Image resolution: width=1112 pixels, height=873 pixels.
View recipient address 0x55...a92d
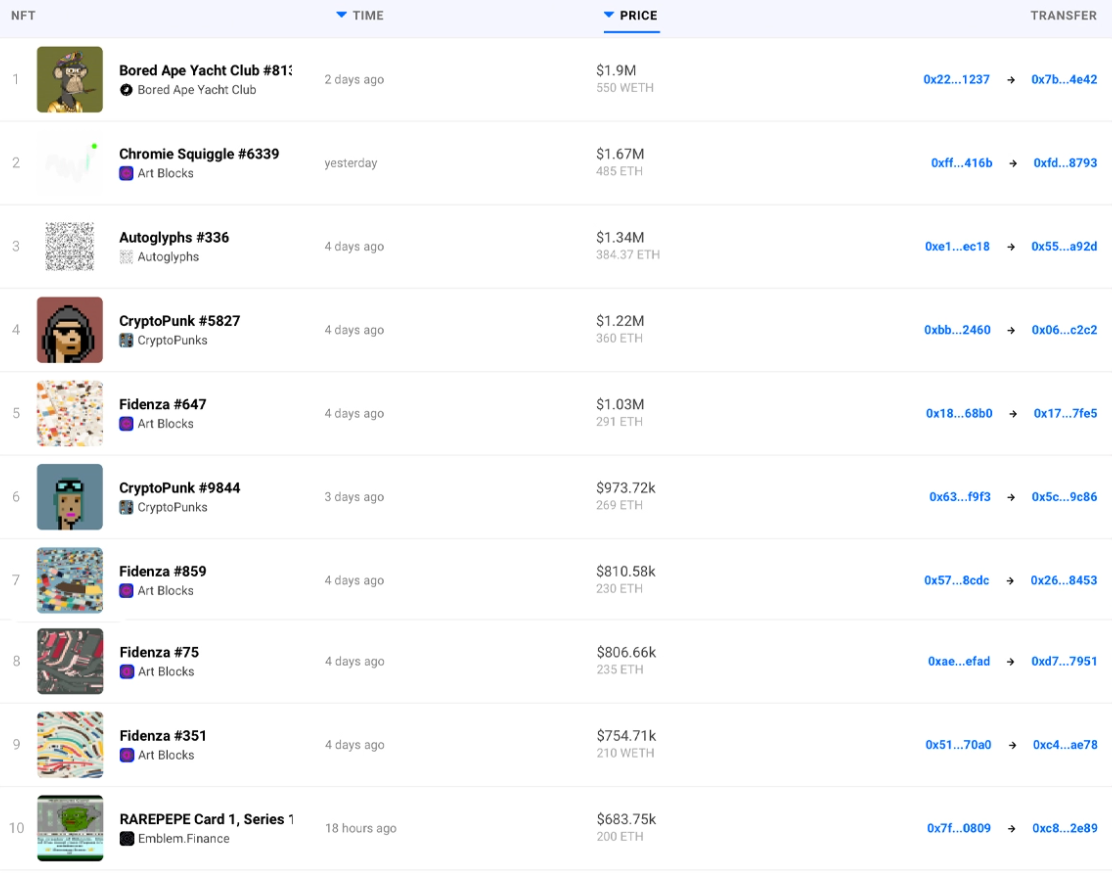pos(1064,247)
